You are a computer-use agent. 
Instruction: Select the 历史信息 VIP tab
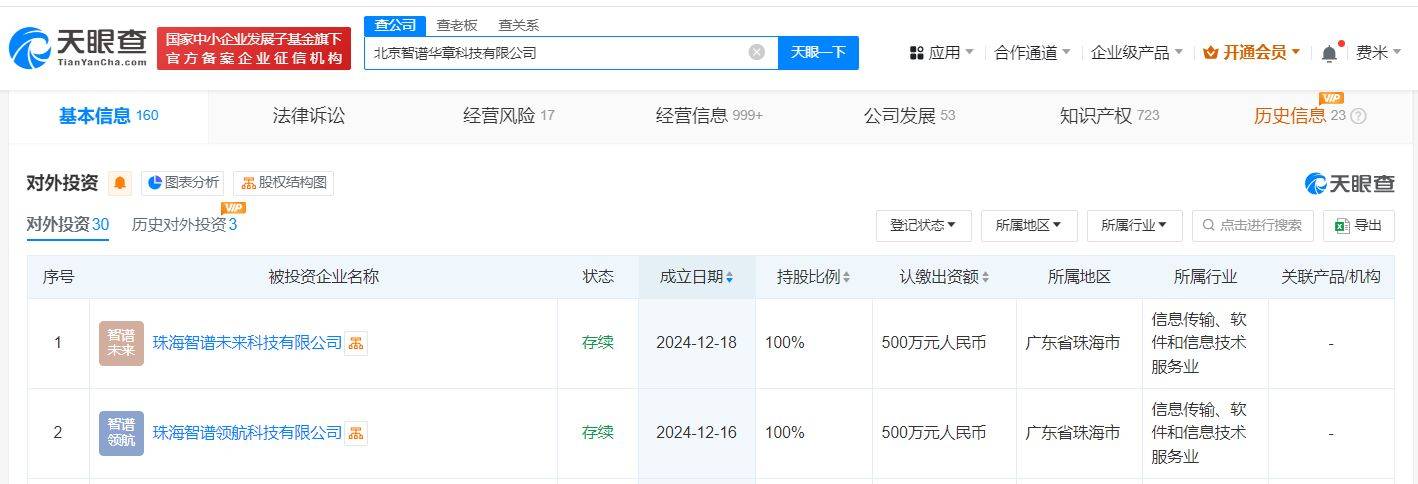[x=1300, y=116]
